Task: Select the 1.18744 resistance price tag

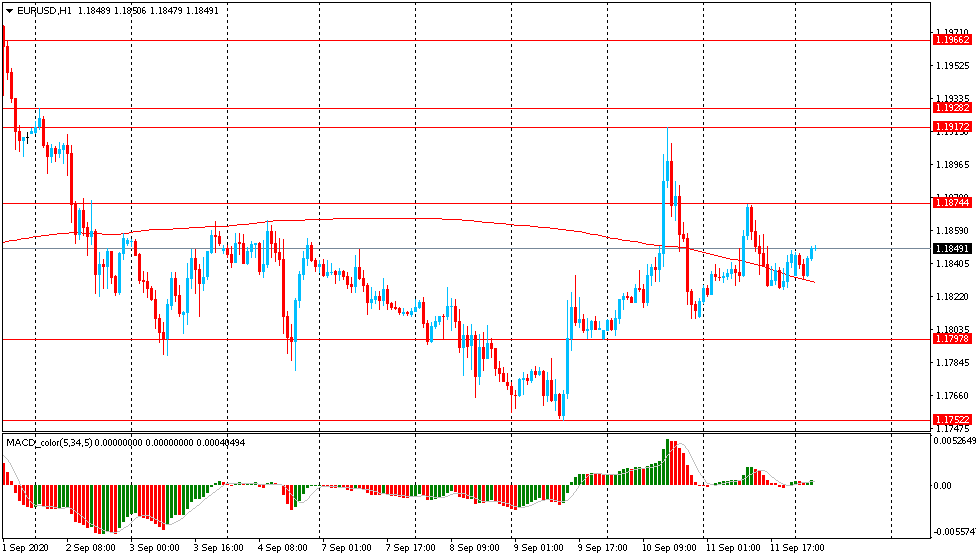Action: tap(951, 203)
